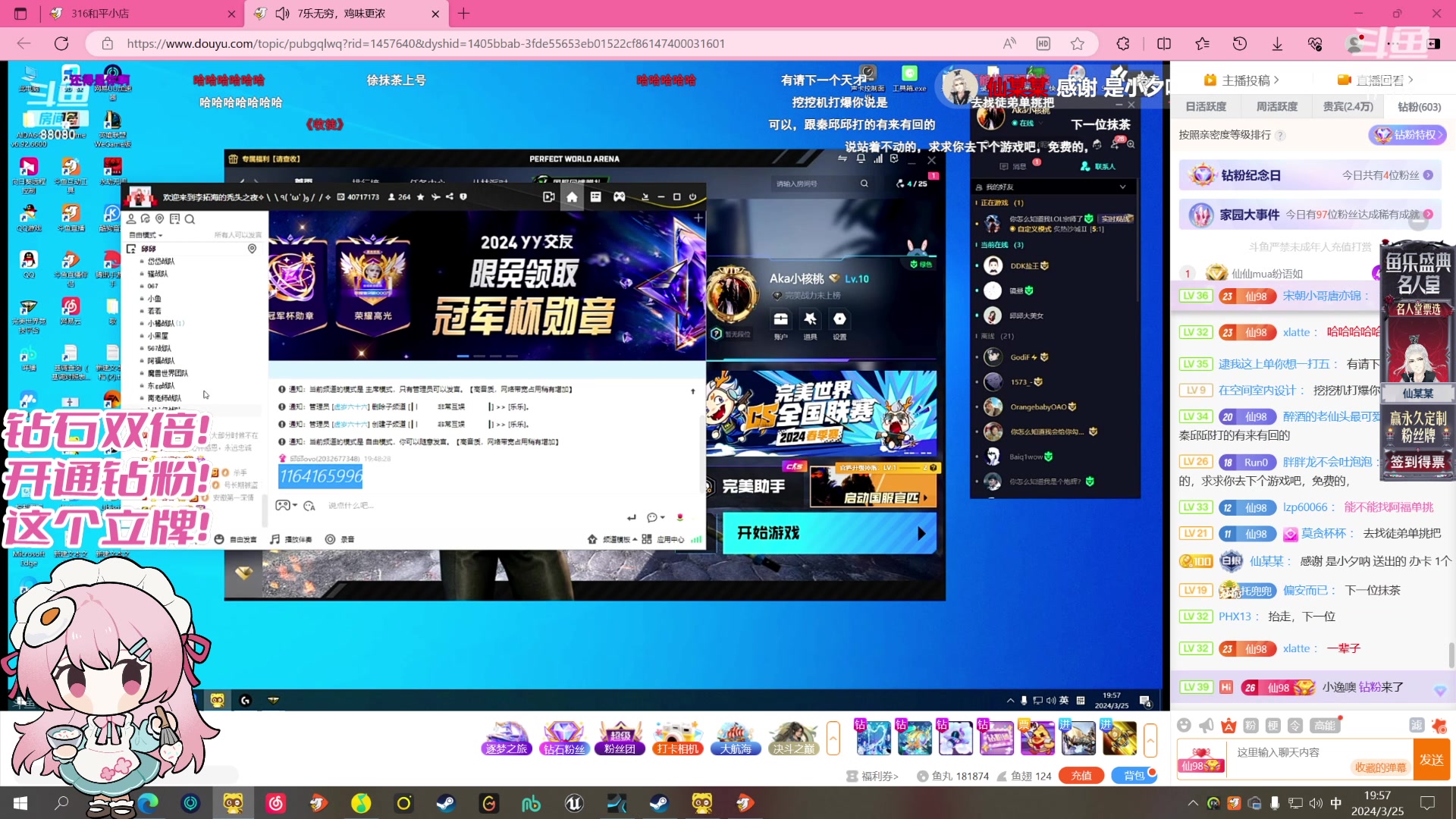Viewport: 1456px width, 819px height.
Task: Click the game controller icon near YY chat input
Action: (282, 505)
